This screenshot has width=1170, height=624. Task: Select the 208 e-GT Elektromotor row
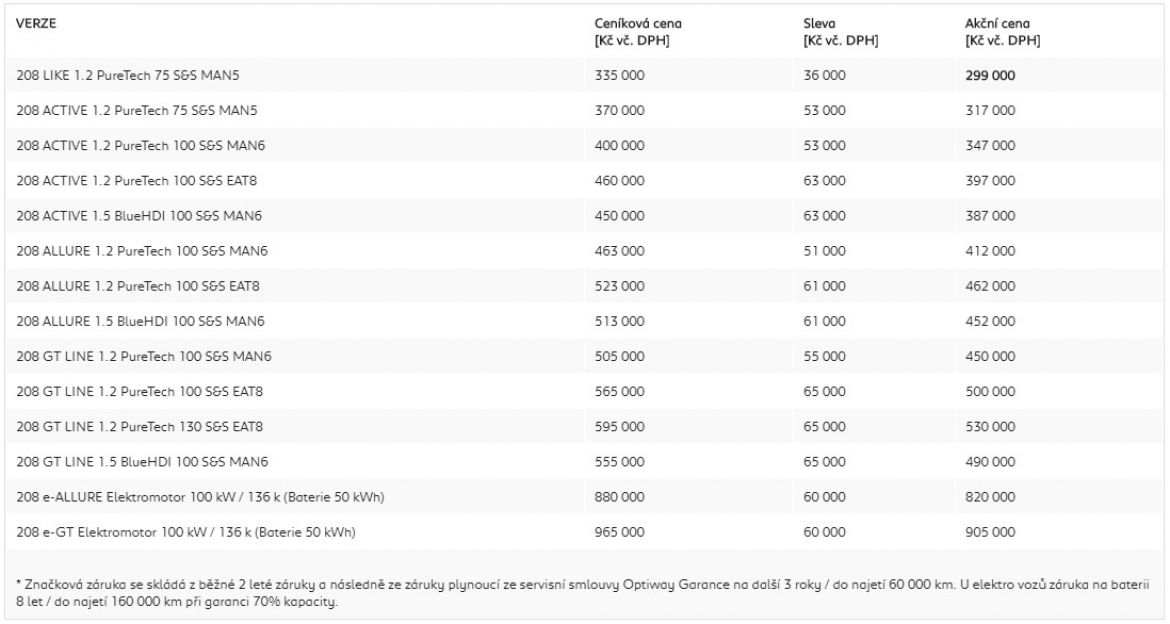click(x=584, y=531)
